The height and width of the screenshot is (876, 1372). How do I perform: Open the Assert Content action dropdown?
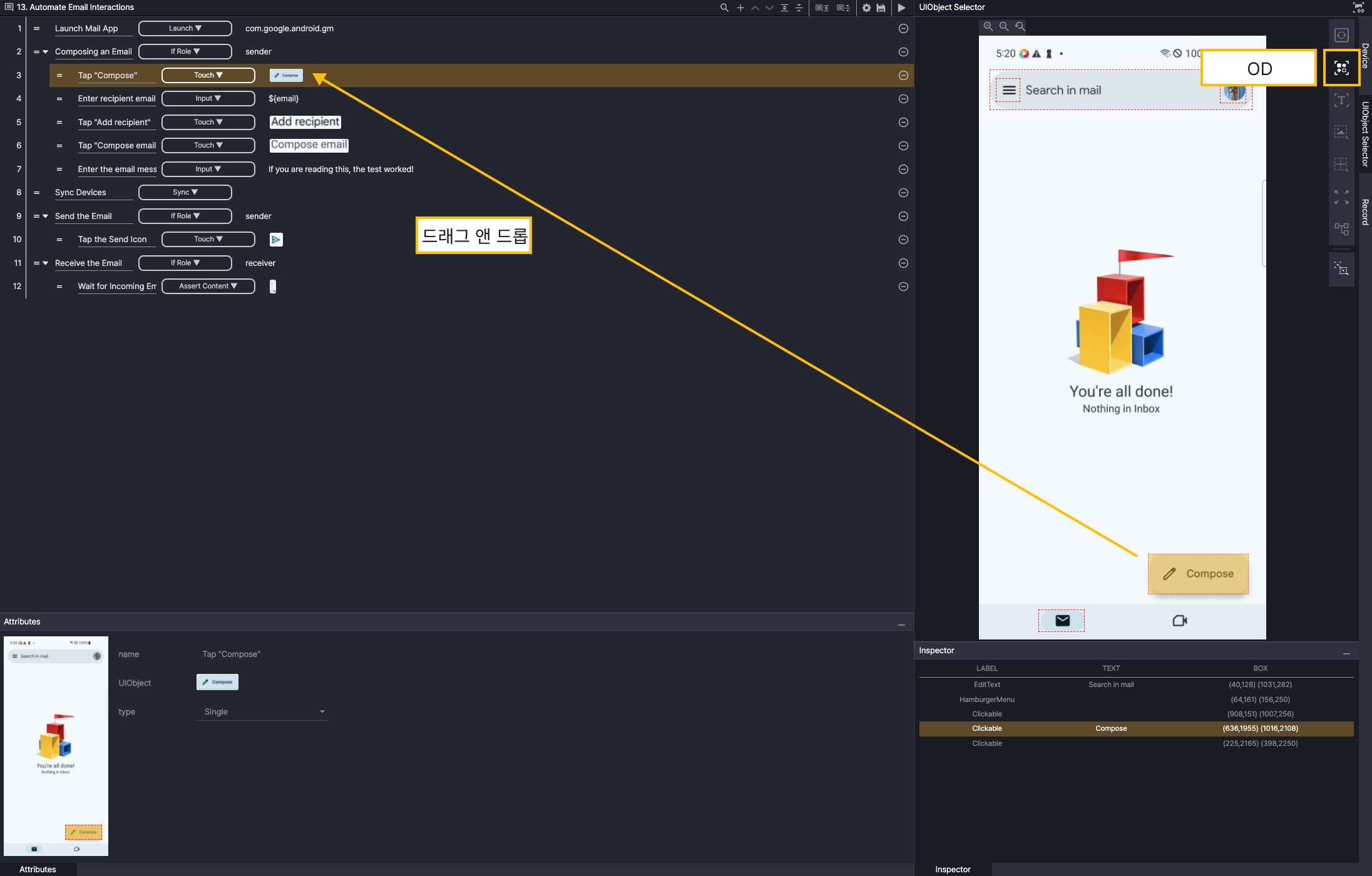208,286
